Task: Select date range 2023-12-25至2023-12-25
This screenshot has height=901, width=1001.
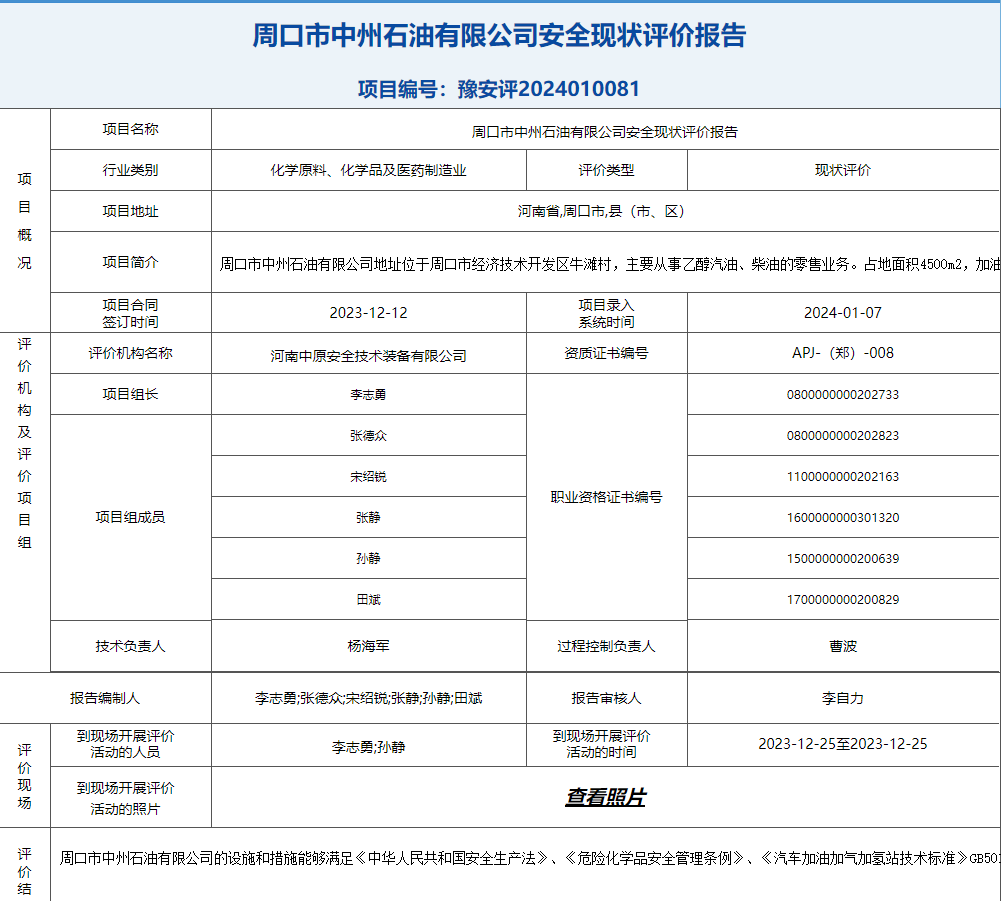Action: click(x=843, y=744)
